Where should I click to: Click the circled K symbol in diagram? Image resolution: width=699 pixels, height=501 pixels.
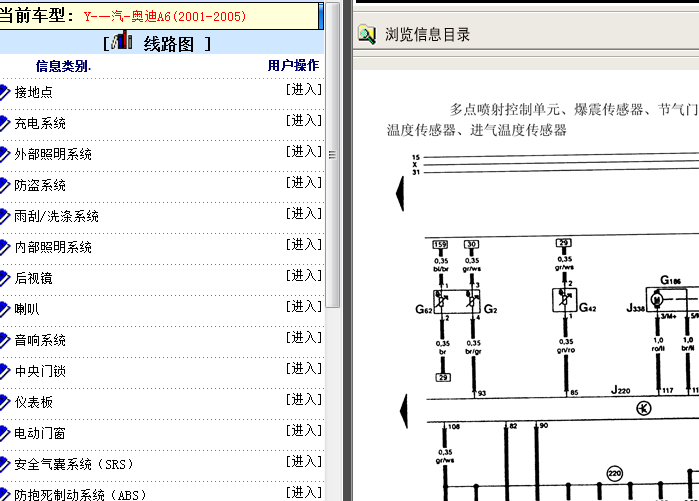pyautogui.click(x=643, y=408)
